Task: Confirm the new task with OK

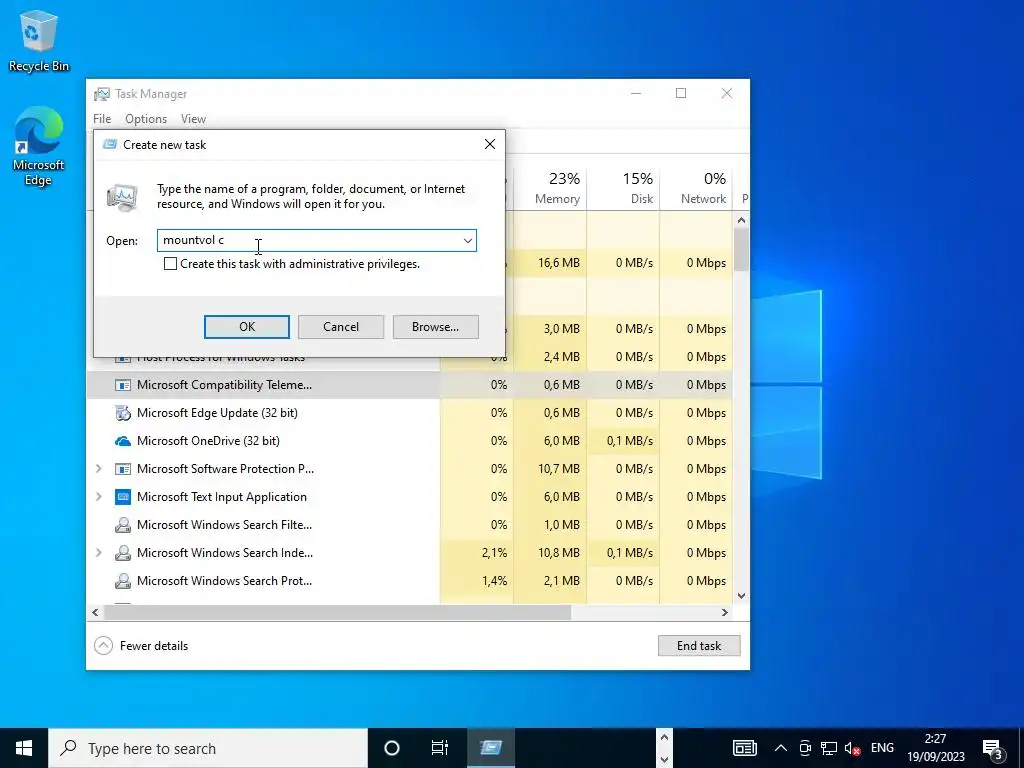Action: tap(247, 327)
